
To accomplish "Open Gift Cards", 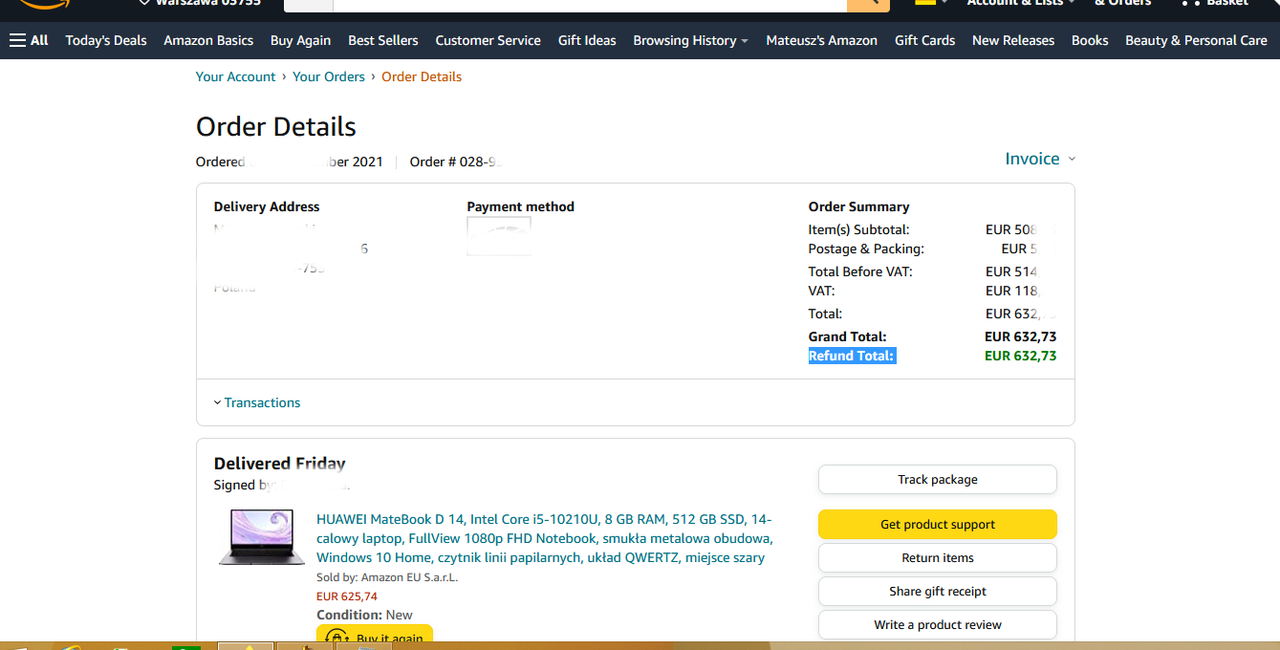I will click(x=925, y=40).
